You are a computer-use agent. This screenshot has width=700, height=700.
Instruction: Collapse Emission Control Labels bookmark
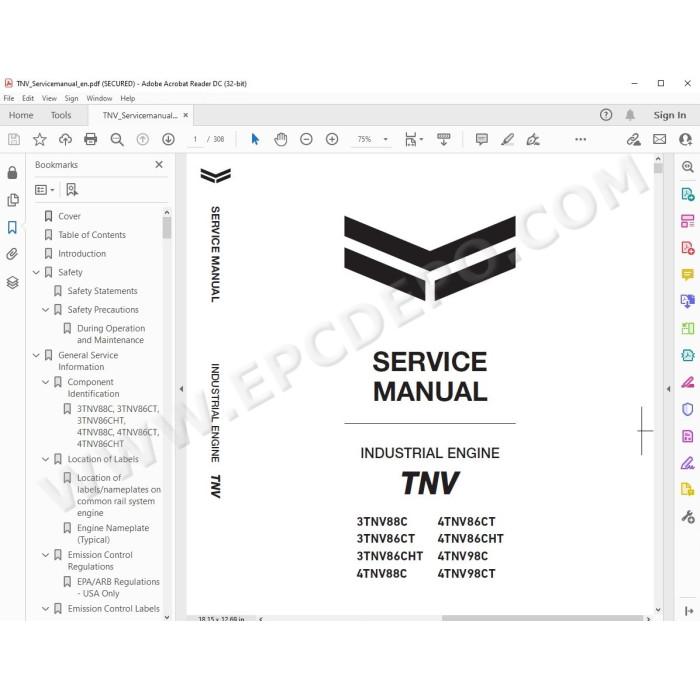point(45,609)
